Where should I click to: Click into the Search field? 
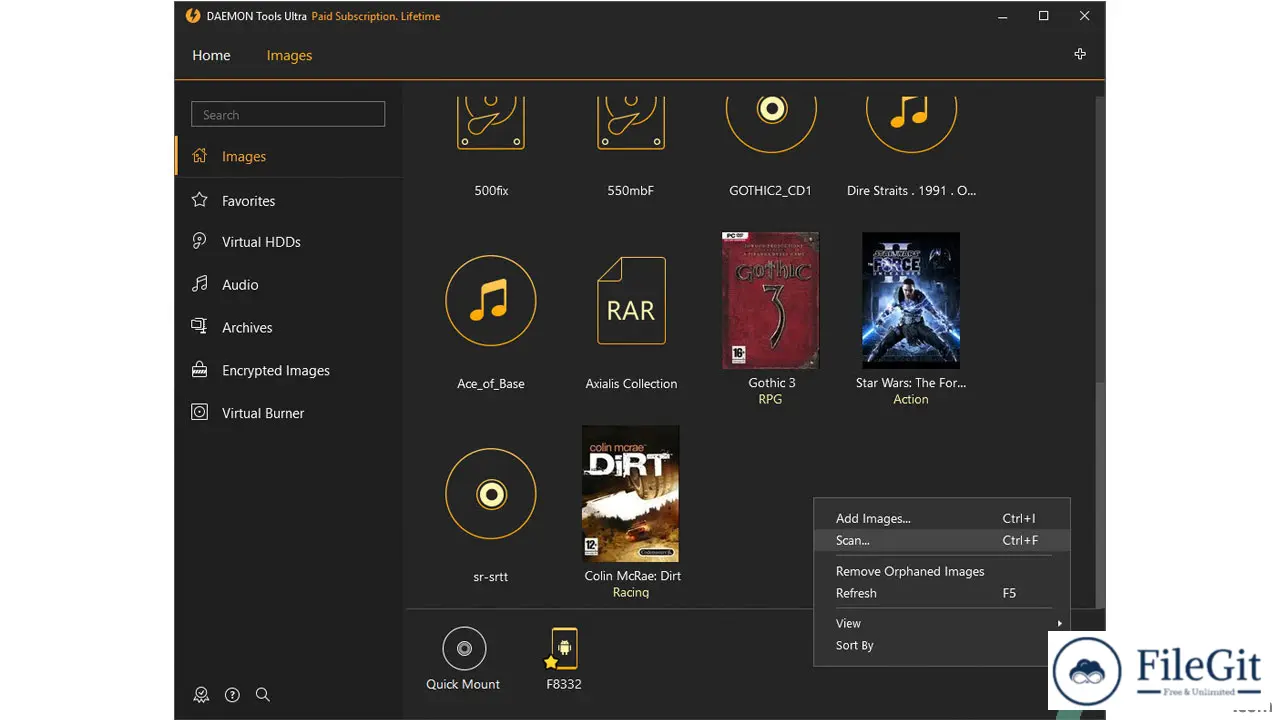[288, 114]
